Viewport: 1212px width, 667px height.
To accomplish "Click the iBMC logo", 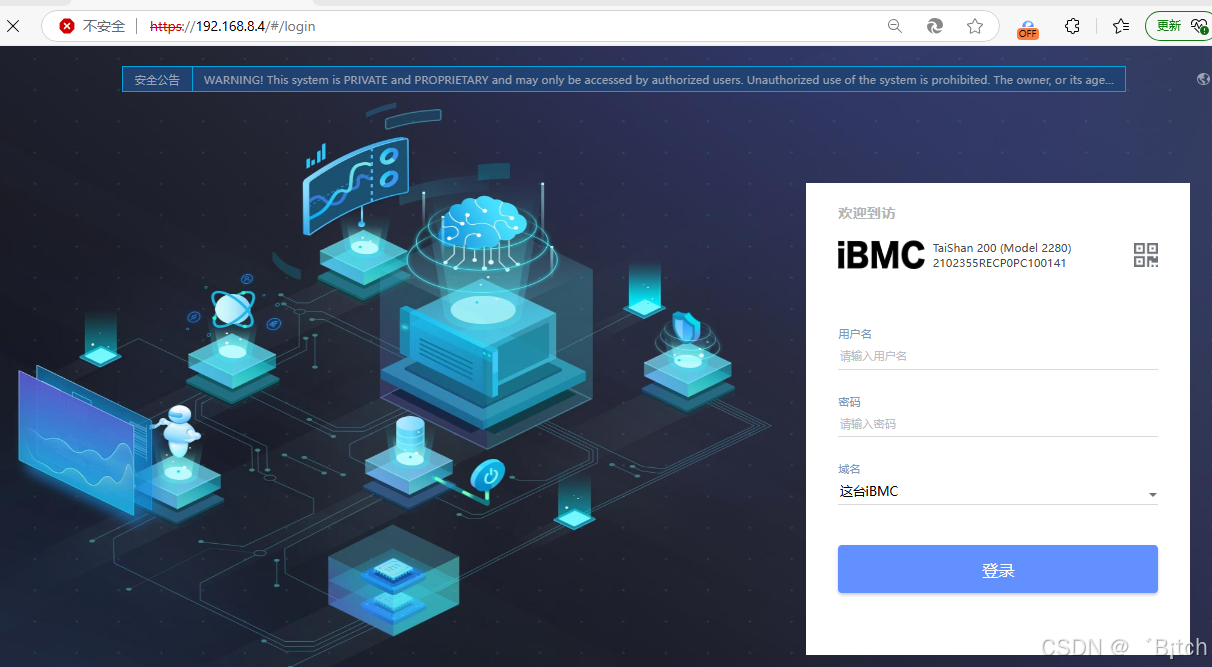I will point(881,255).
